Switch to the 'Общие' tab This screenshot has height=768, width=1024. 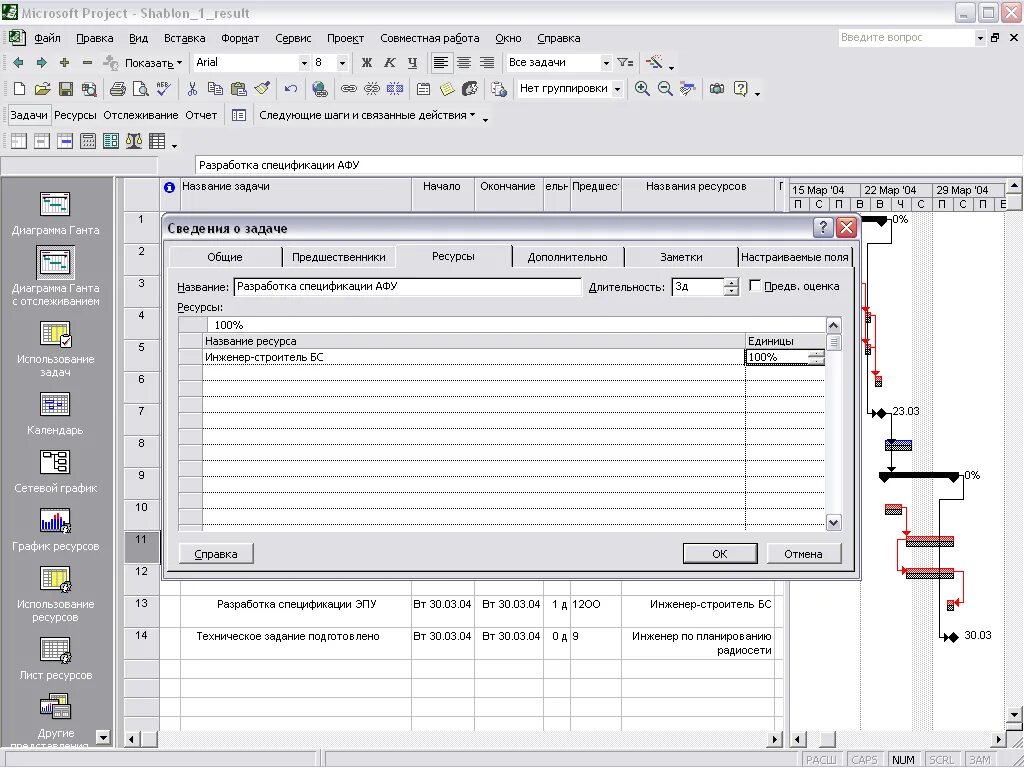(x=225, y=257)
